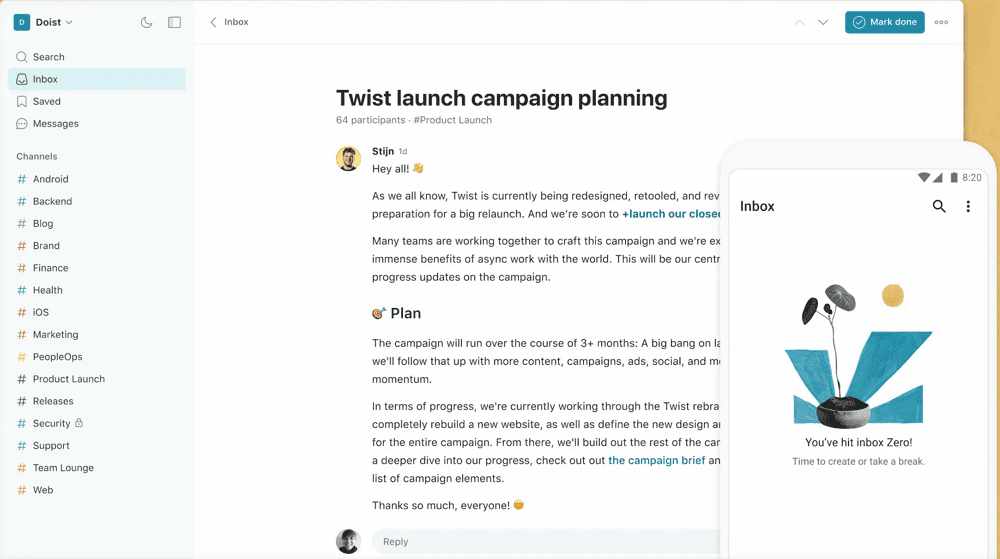The image size is (1000, 559).
Task: Select the Marketing channel
Action: point(97,335)
